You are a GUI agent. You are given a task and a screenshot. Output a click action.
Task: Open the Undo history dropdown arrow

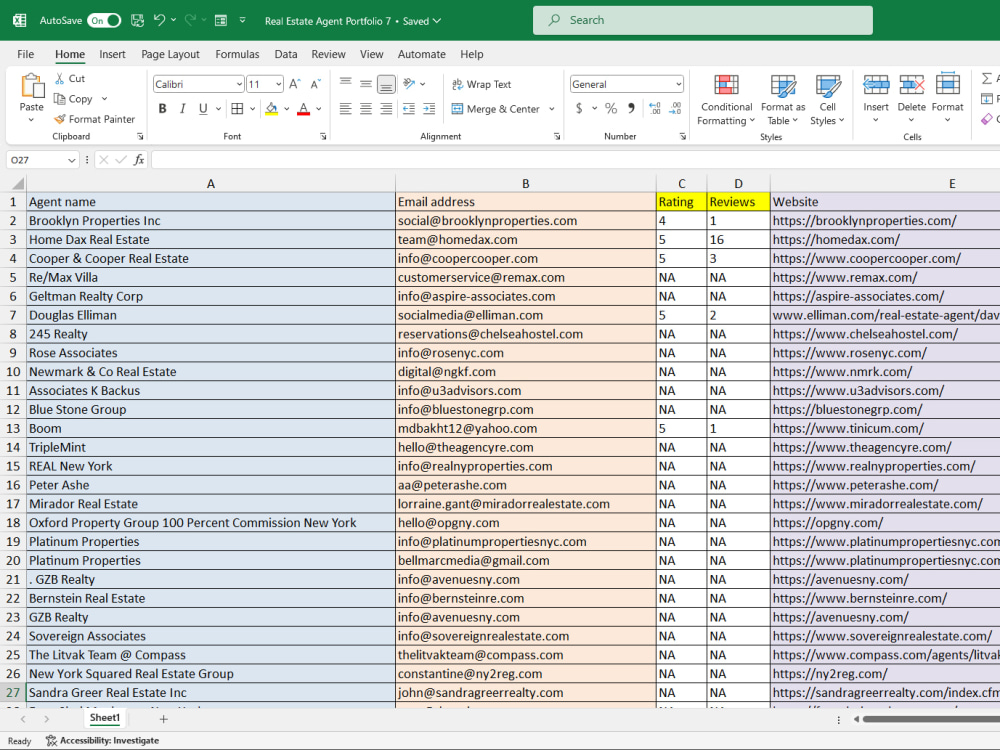(173, 20)
